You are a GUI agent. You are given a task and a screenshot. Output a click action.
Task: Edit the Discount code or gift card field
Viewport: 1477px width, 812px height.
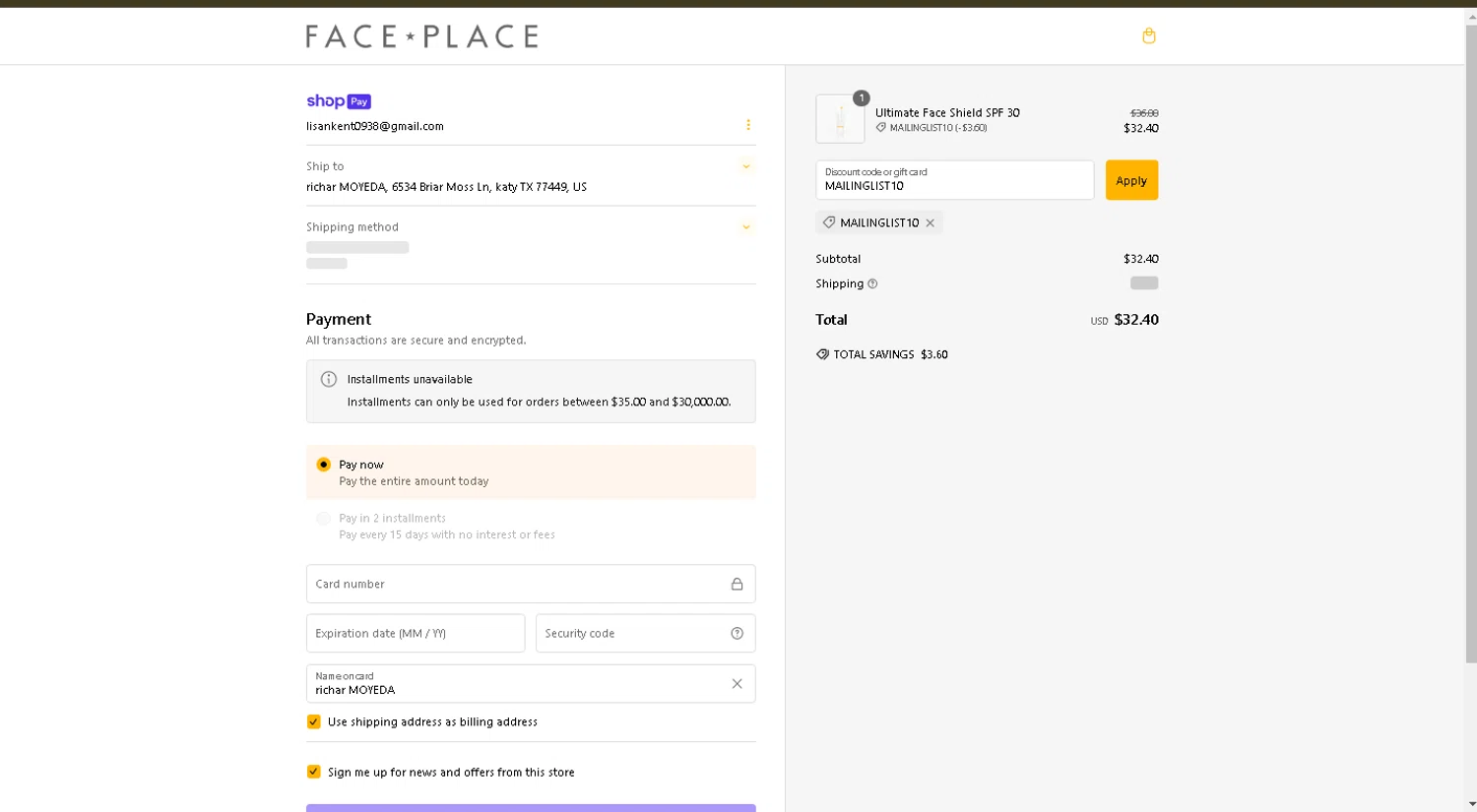(x=954, y=180)
